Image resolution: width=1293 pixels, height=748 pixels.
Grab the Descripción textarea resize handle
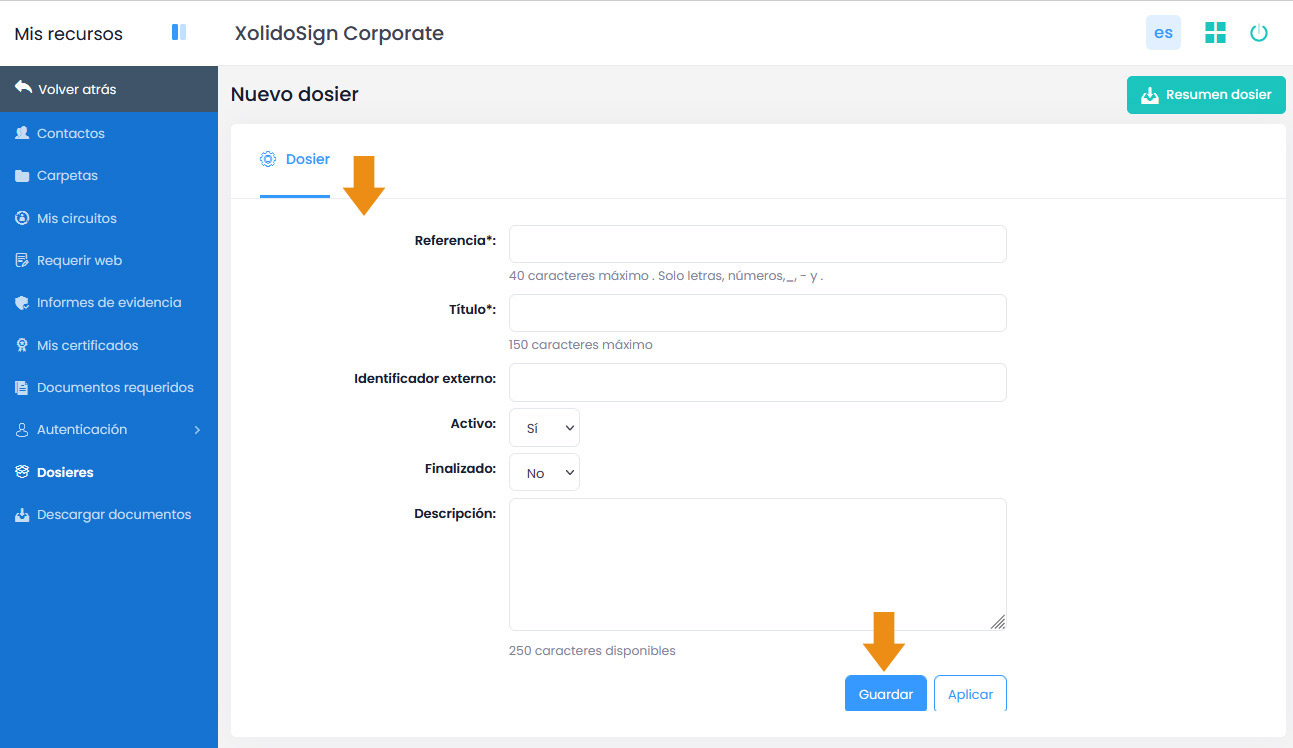point(998,622)
